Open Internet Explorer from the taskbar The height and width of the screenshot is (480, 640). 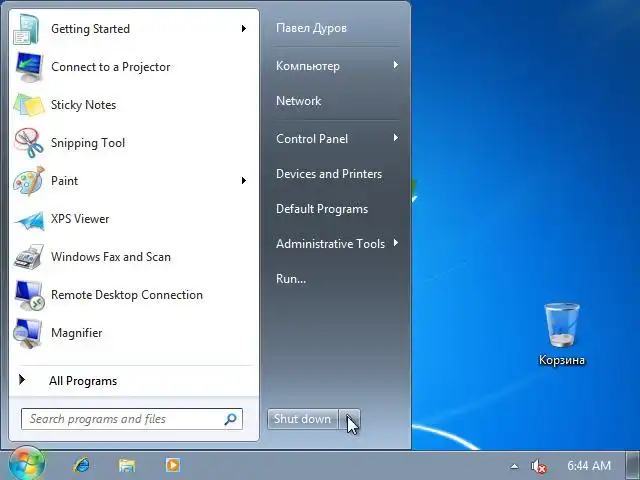click(82, 465)
